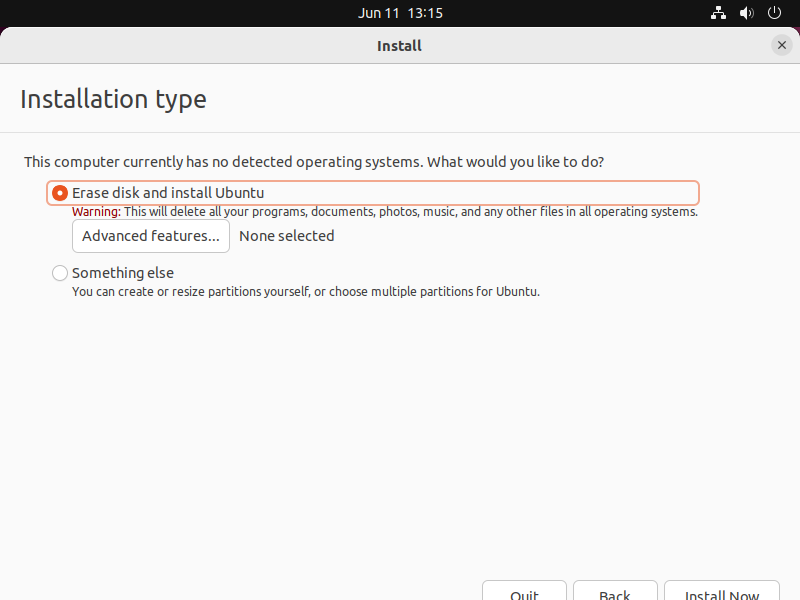Open the power menu icon
Screen dimensions: 800x600
click(774, 13)
